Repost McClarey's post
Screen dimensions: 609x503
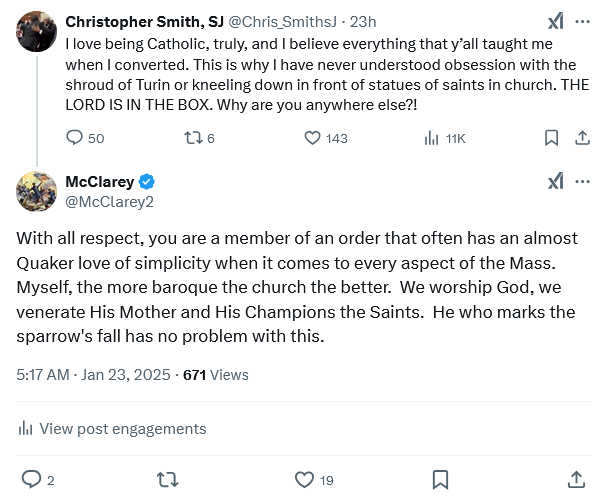click(x=168, y=479)
